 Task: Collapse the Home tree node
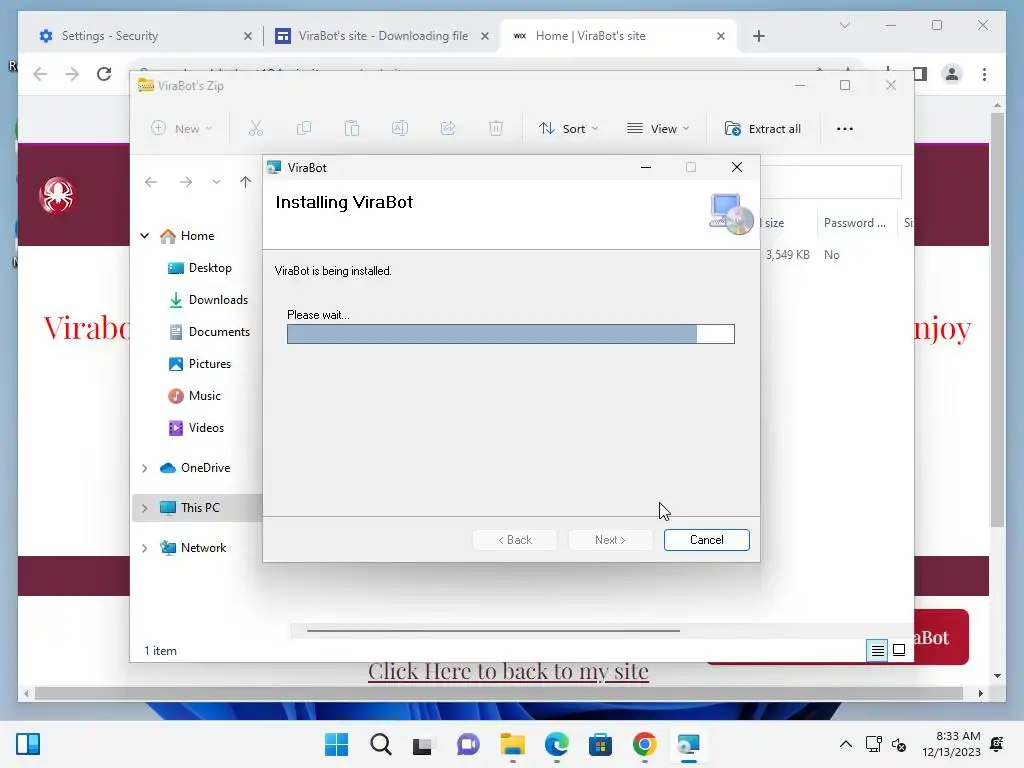(x=145, y=236)
